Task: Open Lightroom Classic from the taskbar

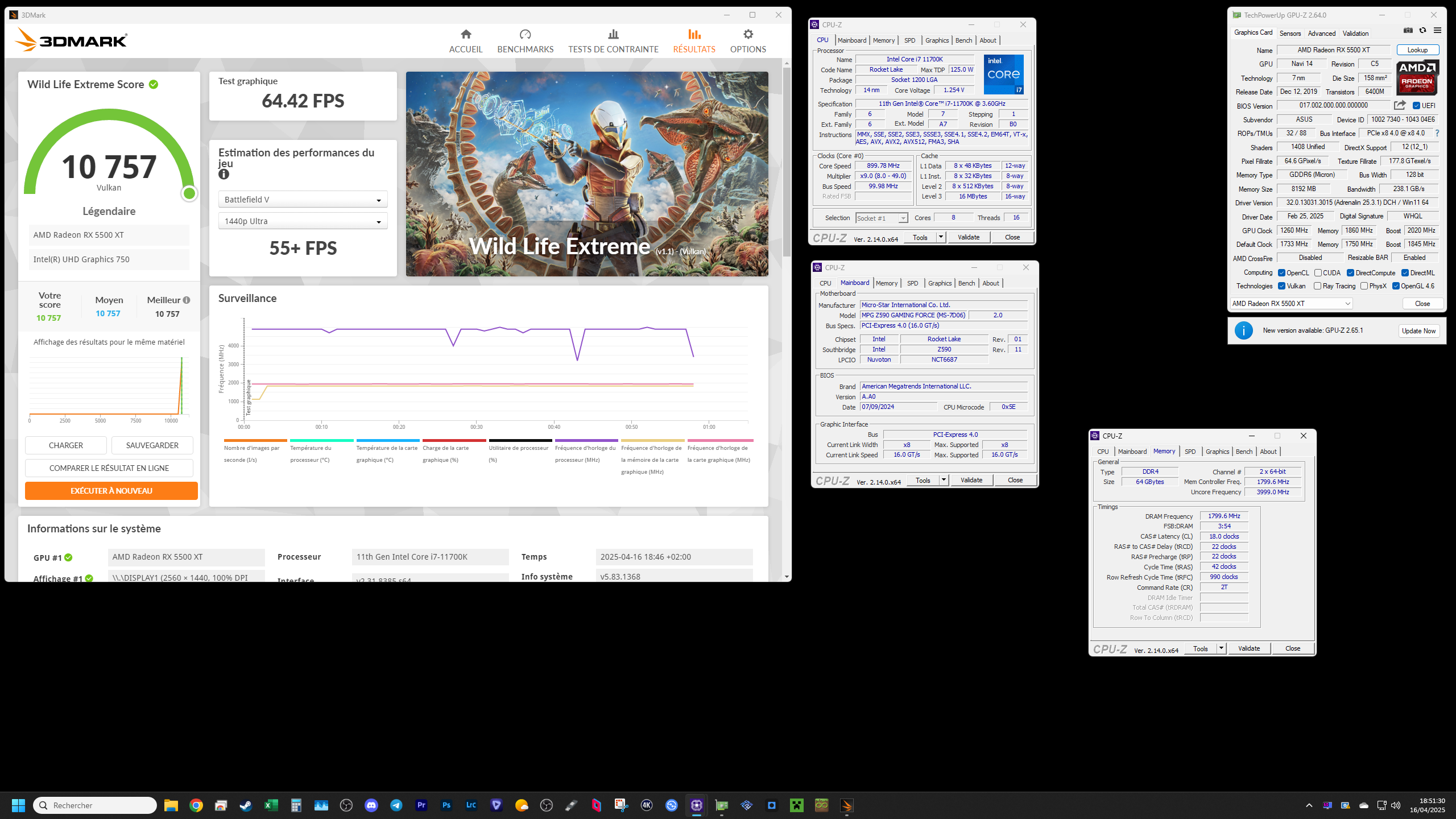Action: point(471,805)
